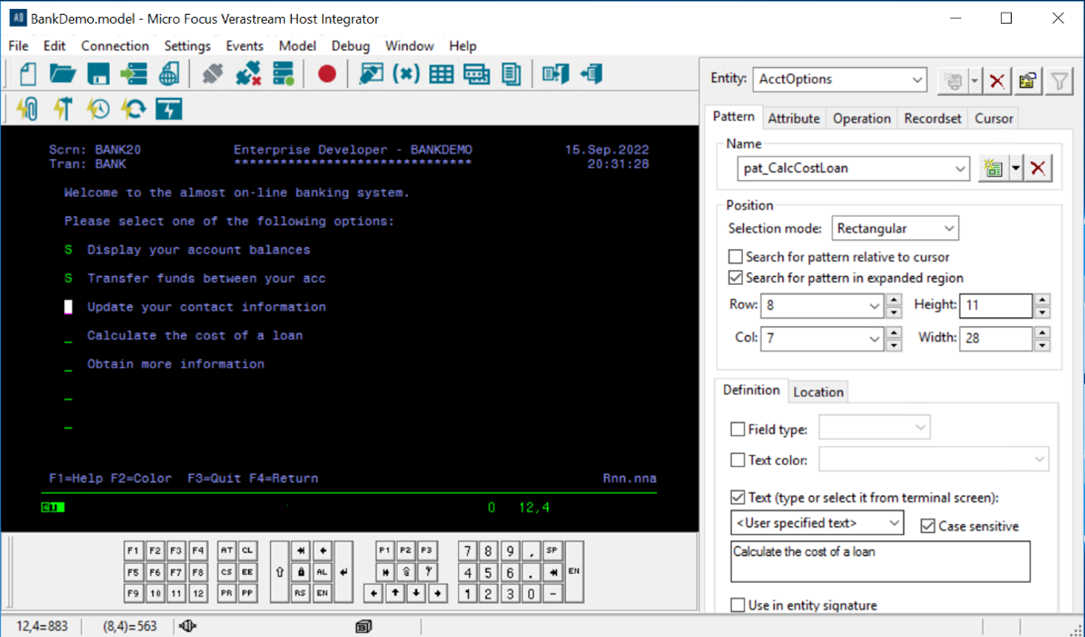Click the Calculate the cost of a loan text box

[x=880, y=561]
